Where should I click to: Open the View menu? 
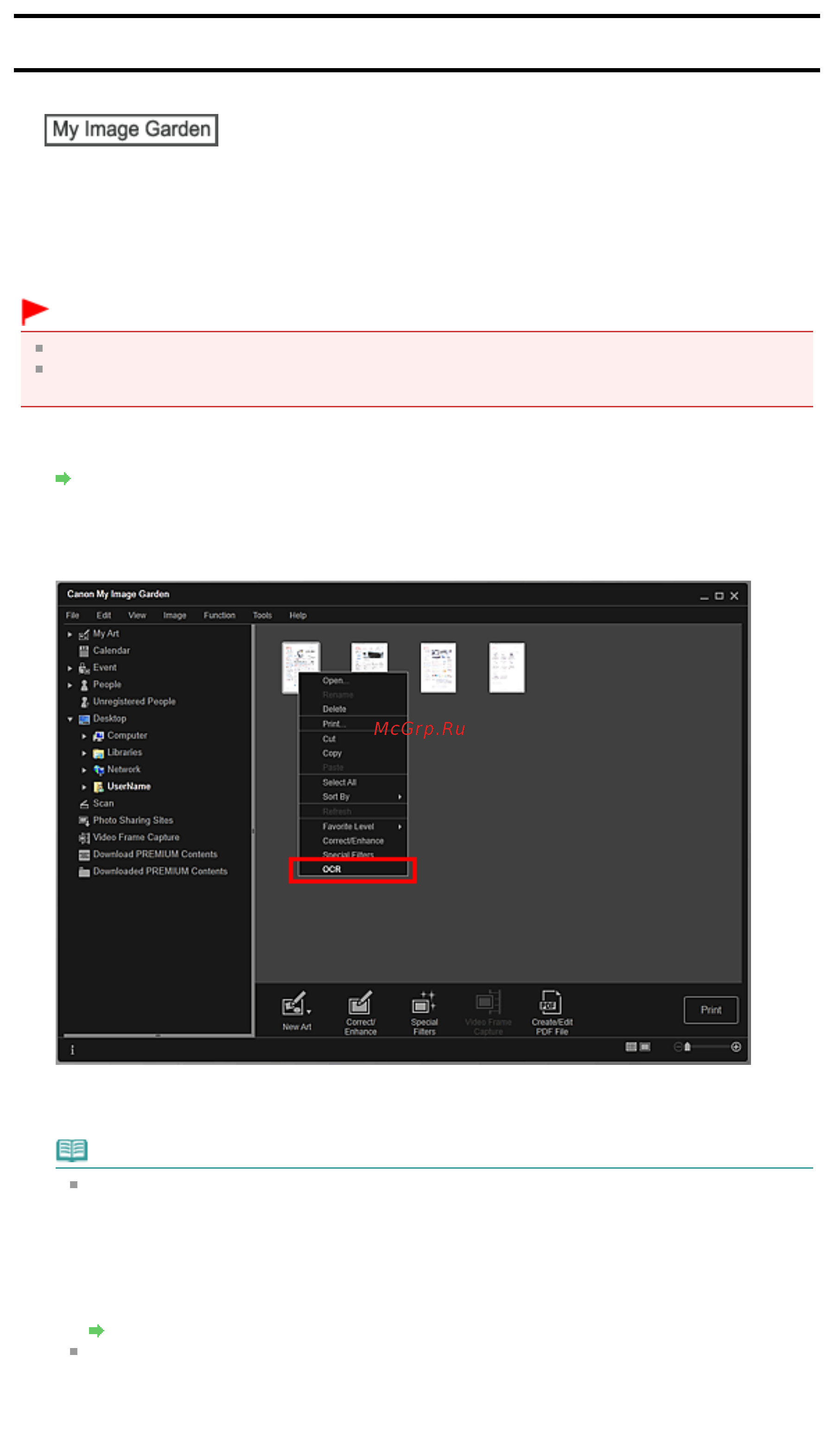pyautogui.click(x=137, y=615)
